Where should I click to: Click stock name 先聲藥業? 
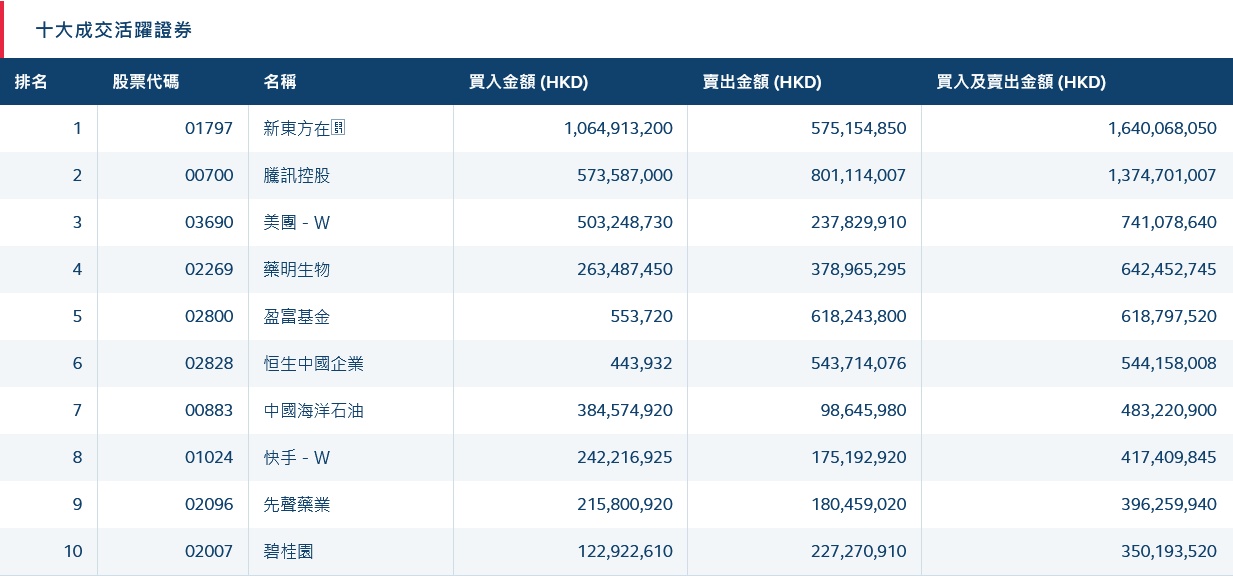[x=297, y=504]
